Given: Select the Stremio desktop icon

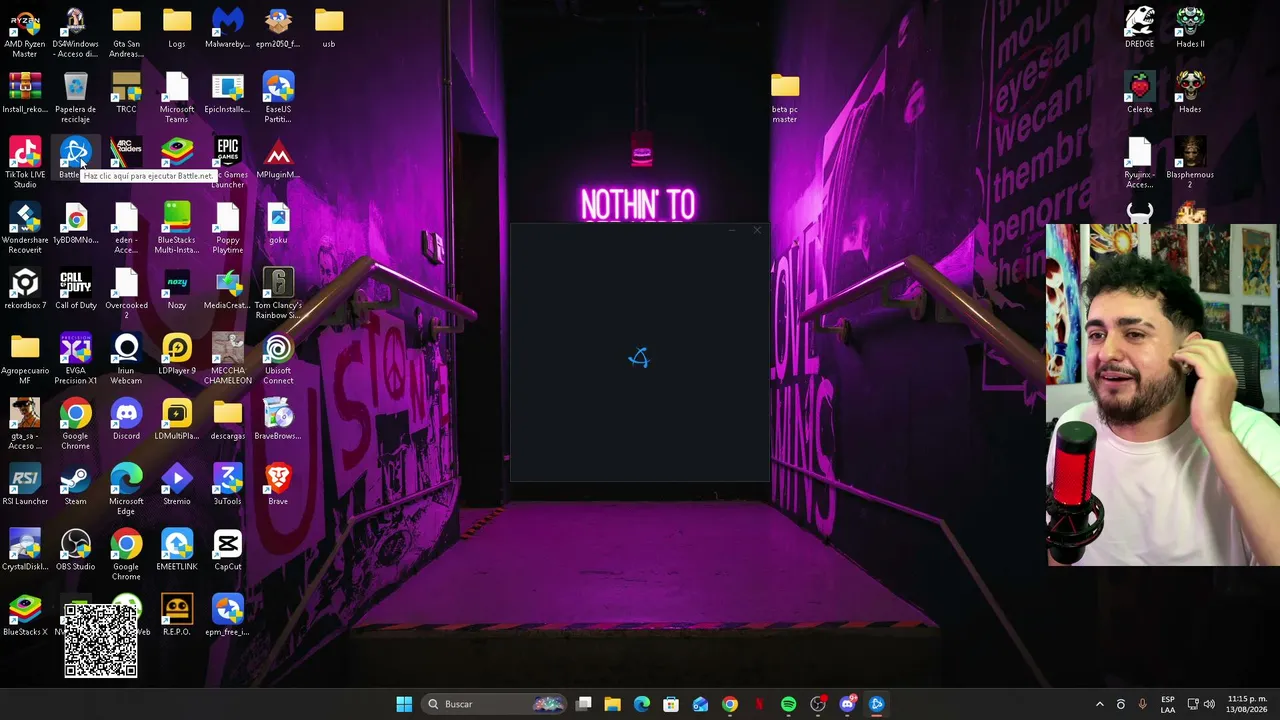Looking at the screenshot, I should coord(177,484).
